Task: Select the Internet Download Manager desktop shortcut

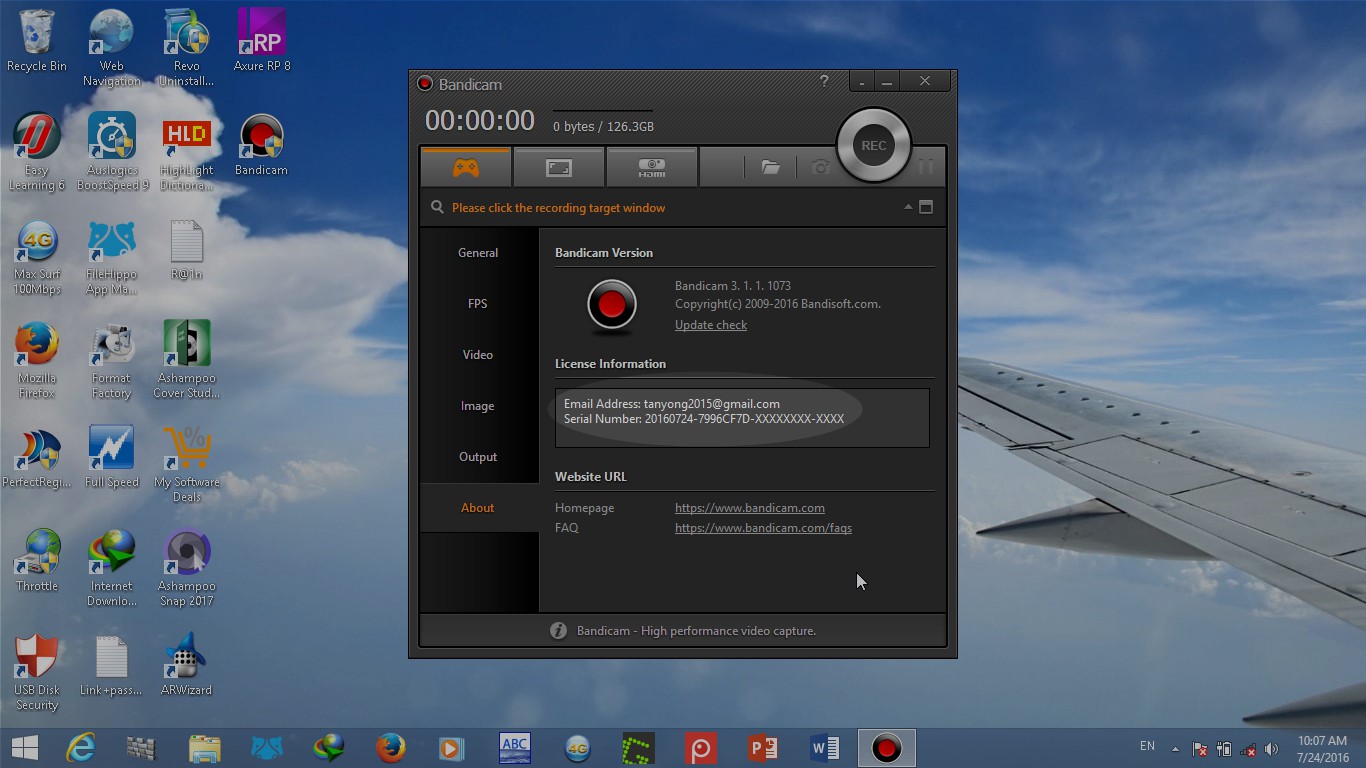Action: pos(111,569)
